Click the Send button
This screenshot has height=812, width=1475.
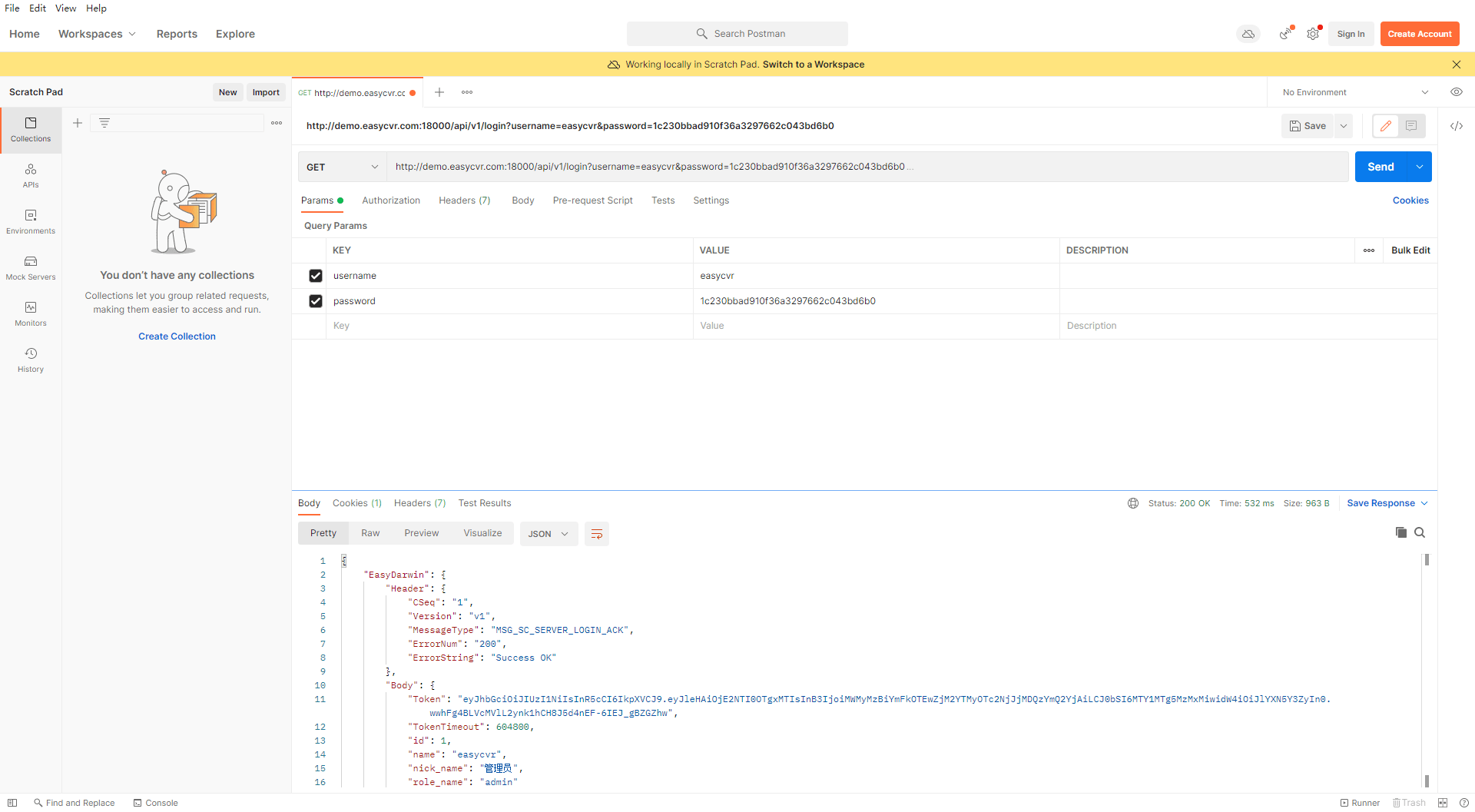(1380, 167)
